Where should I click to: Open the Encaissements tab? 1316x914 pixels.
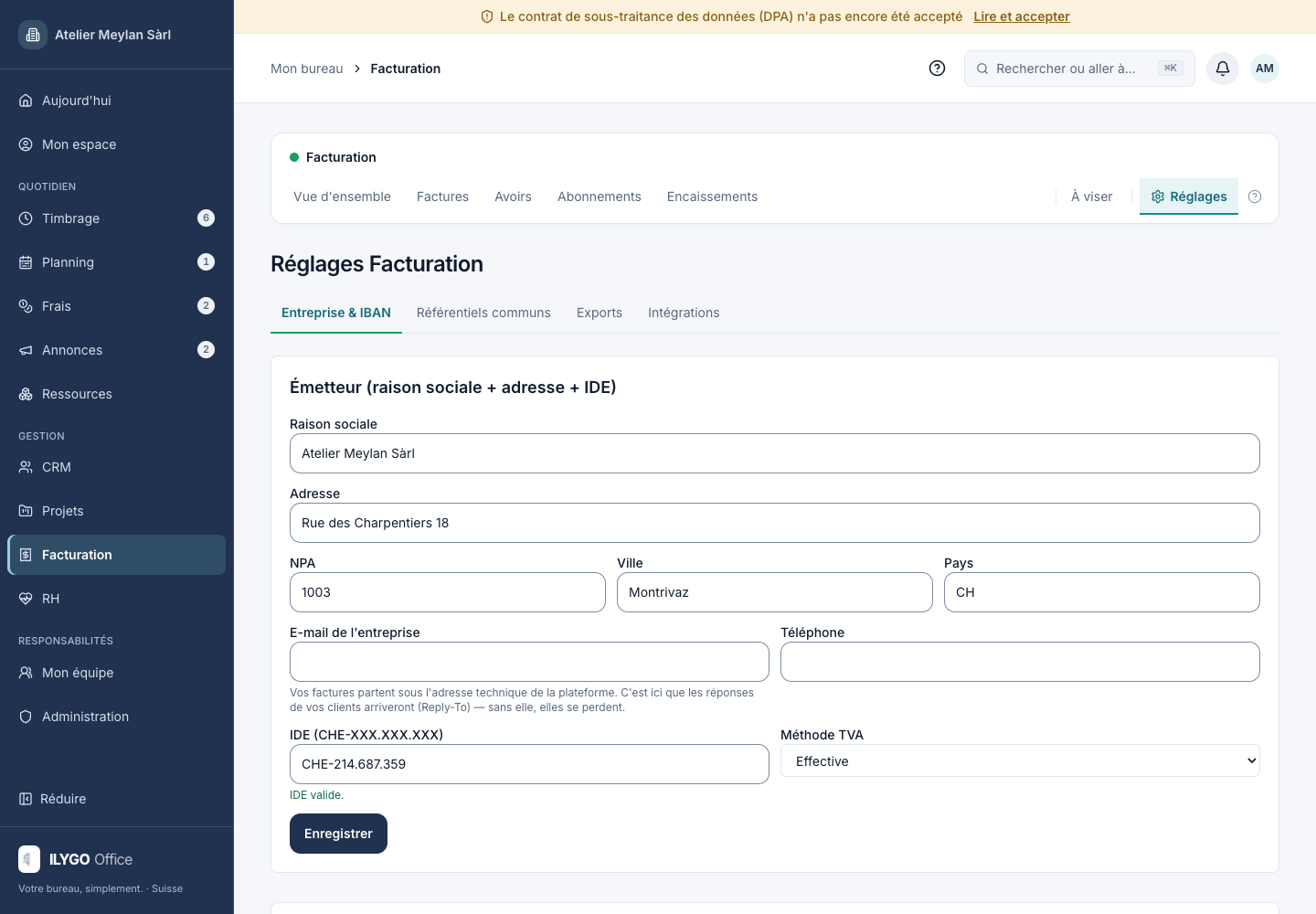pyautogui.click(x=712, y=197)
